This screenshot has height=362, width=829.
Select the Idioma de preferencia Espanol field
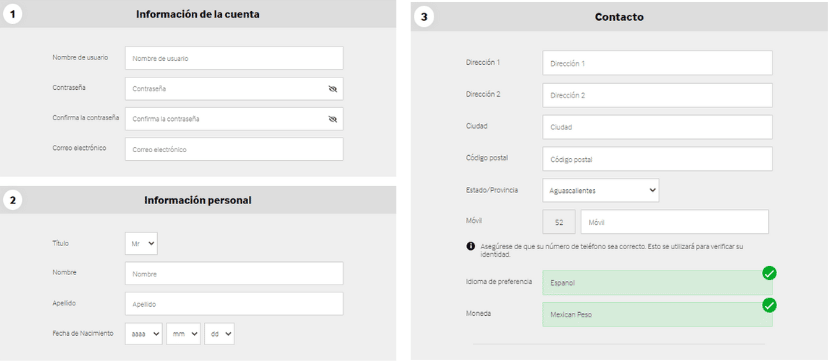[x=657, y=283]
